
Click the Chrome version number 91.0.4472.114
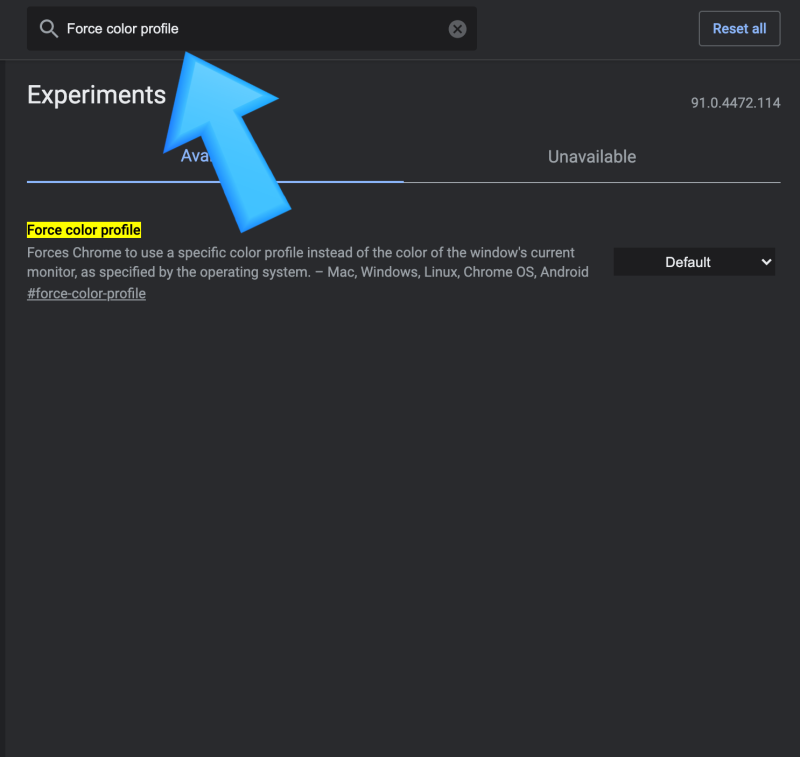[x=735, y=103]
